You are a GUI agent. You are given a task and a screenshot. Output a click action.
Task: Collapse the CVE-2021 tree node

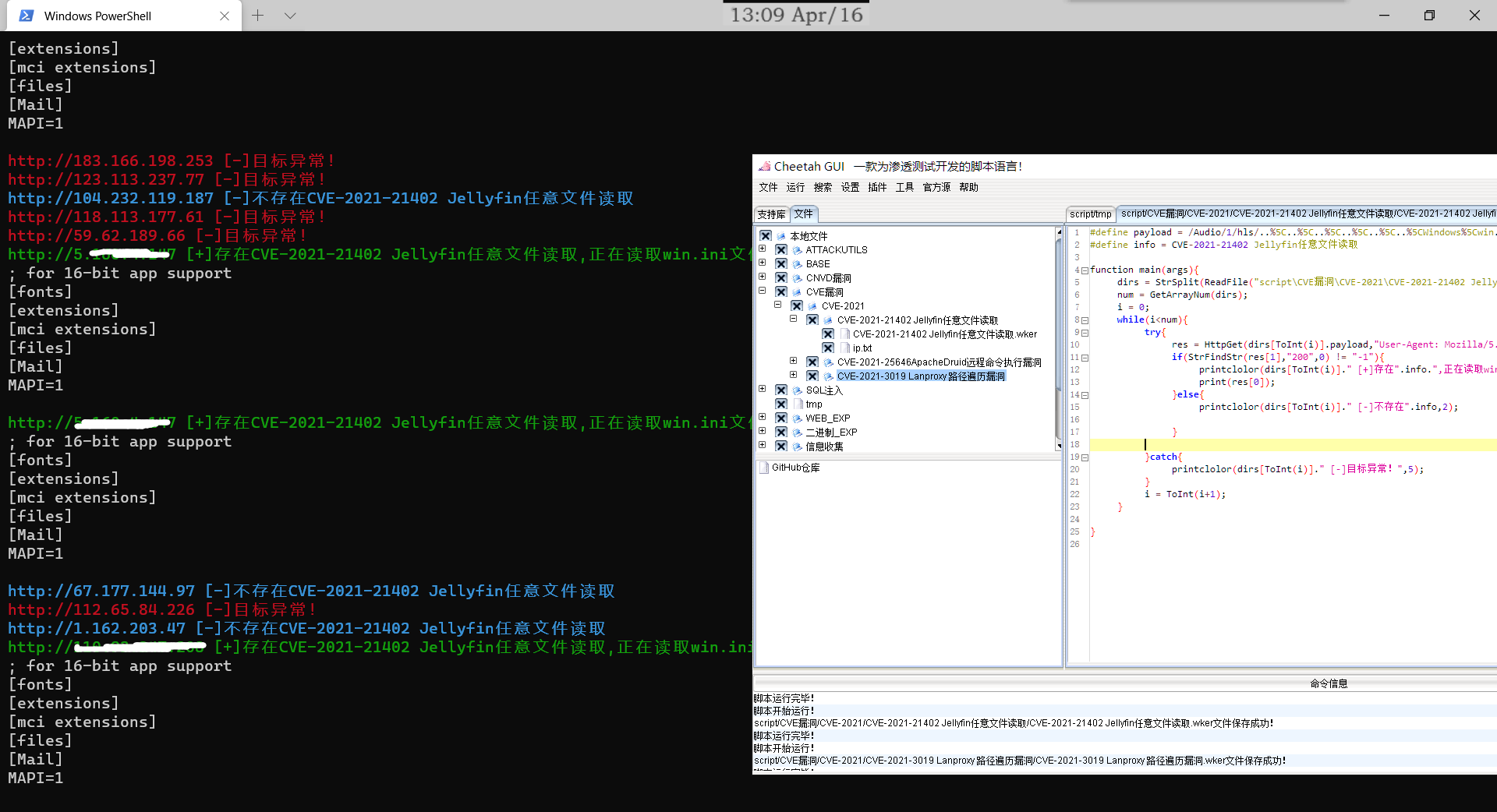(x=778, y=305)
